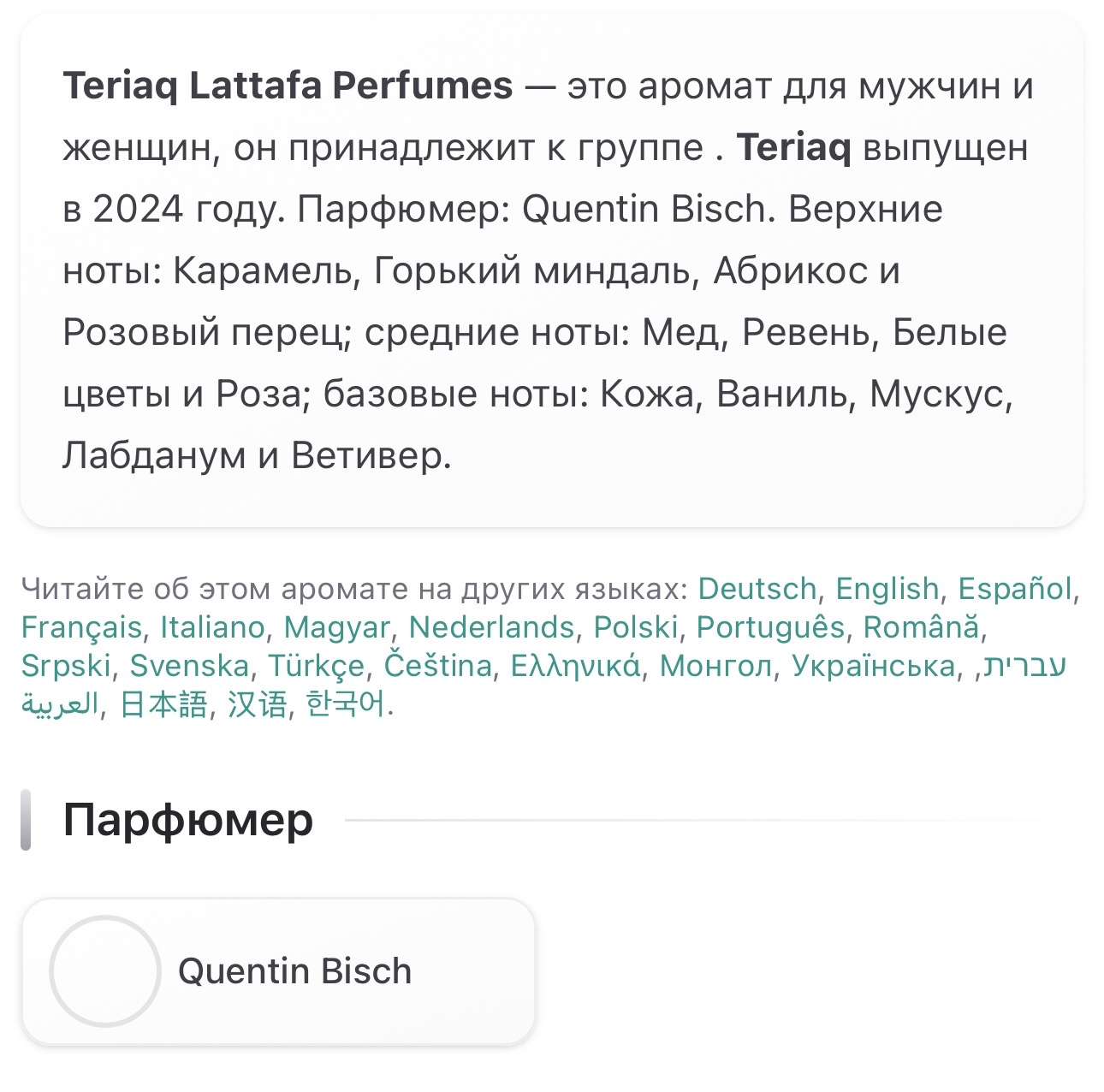Select the Ελληνικά language link
1104x1092 pixels.
[575, 666]
